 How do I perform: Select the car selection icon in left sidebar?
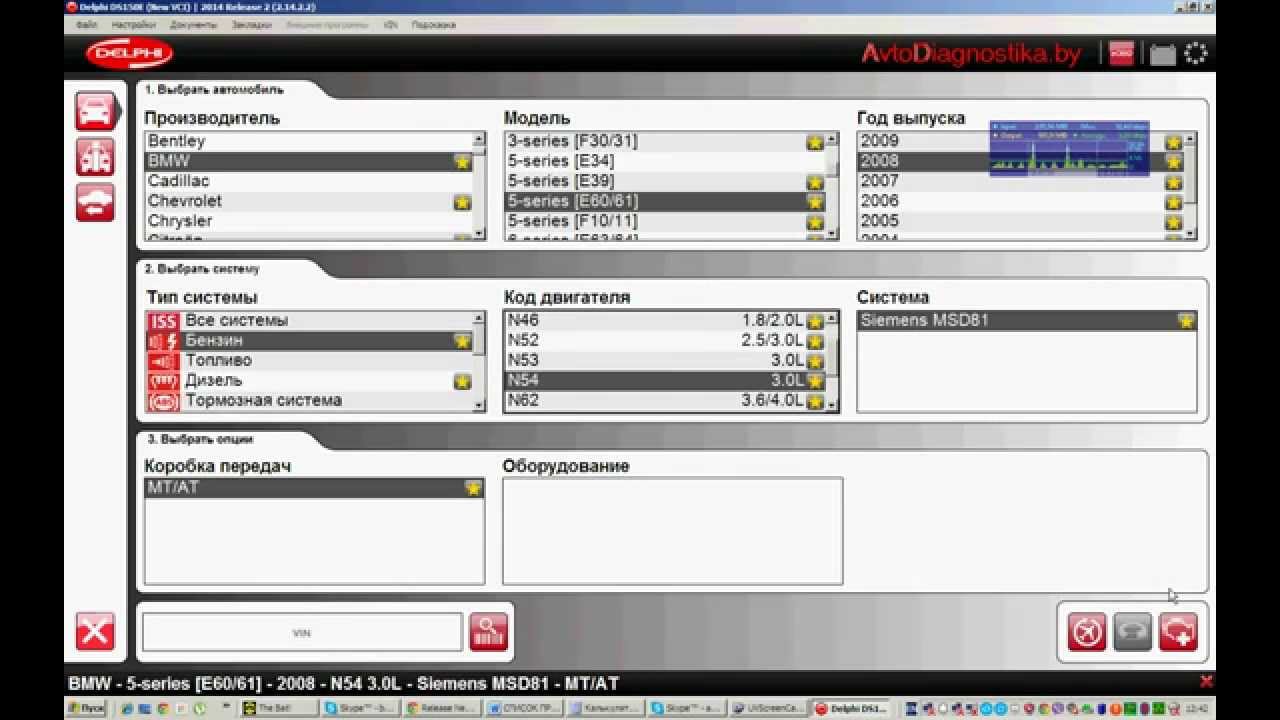tap(96, 111)
